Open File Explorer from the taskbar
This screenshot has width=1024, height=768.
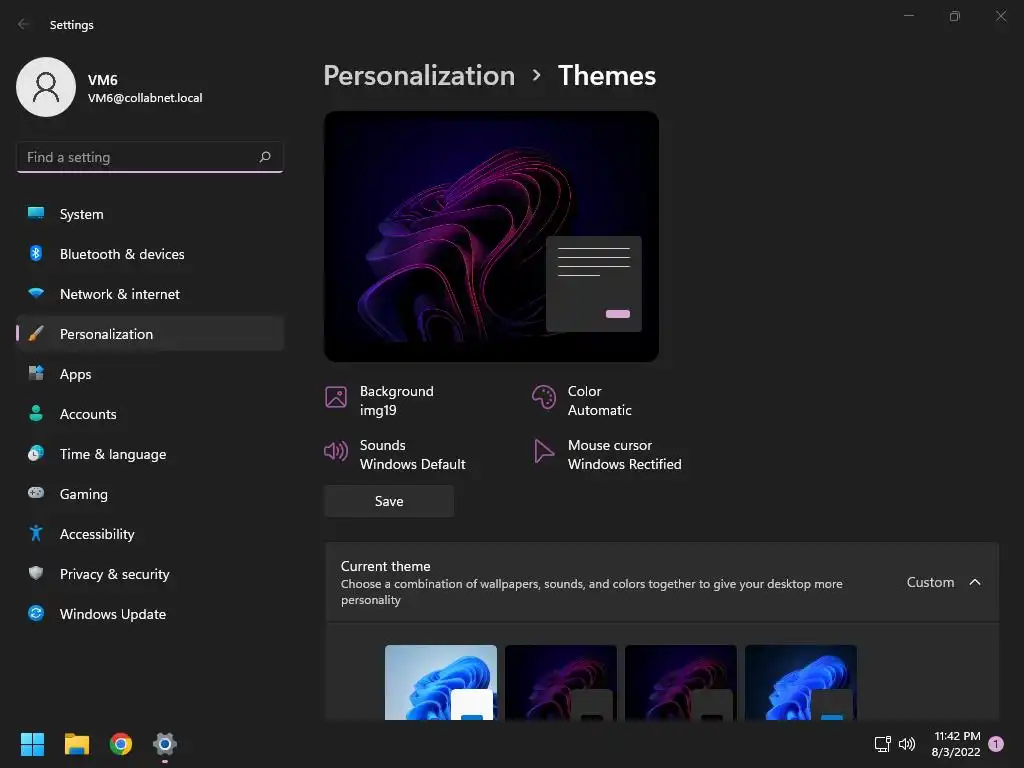click(x=76, y=744)
